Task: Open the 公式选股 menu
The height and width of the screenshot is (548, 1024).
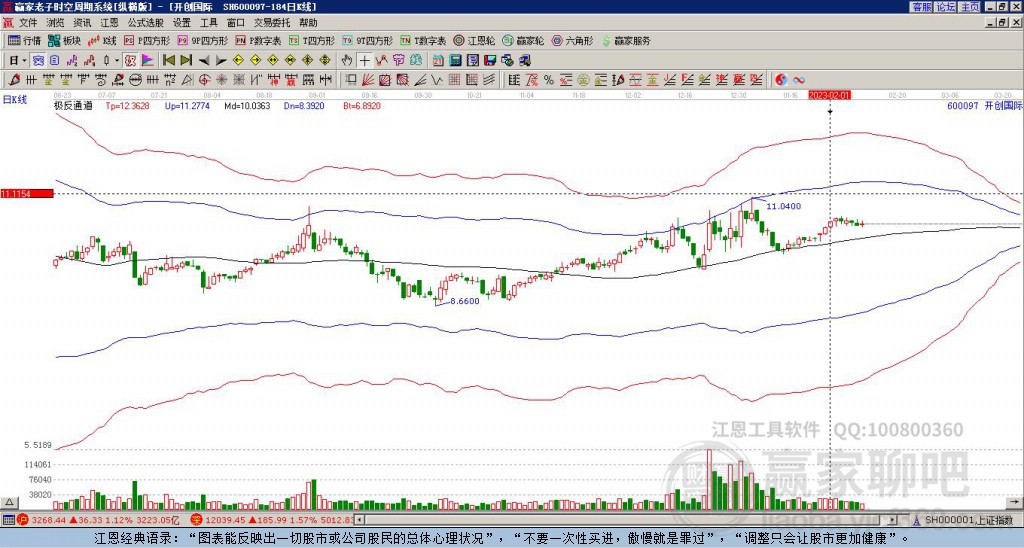Action: (146, 23)
